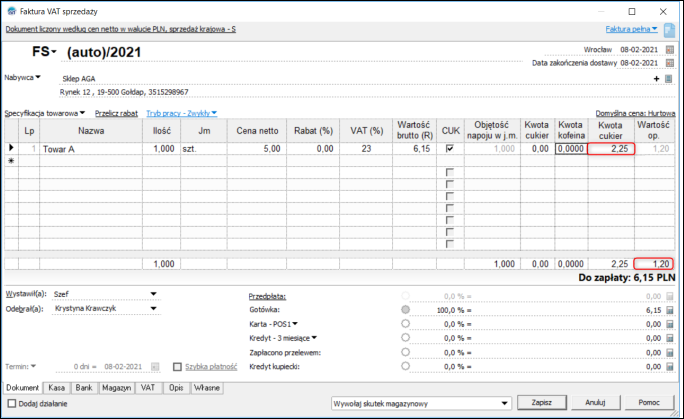This screenshot has width=684, height=419.
Task: Click the plus icon to add buyer
Action: 657,78
